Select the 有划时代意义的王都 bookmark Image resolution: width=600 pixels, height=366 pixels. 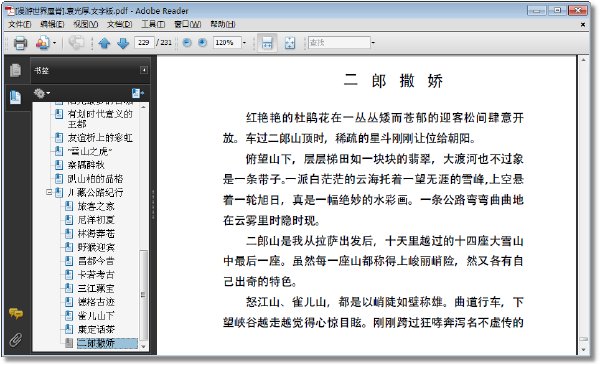click(x=100, y=119)
